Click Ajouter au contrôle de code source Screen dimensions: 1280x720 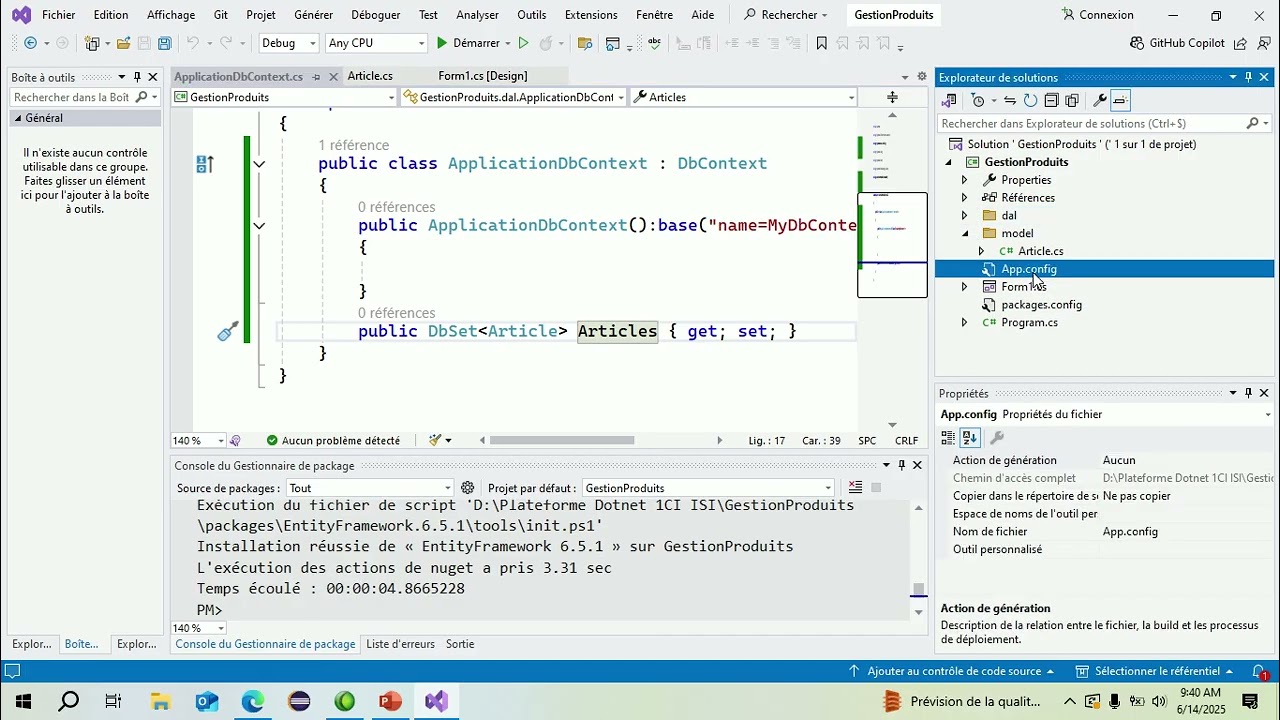[x=951, y=671]
